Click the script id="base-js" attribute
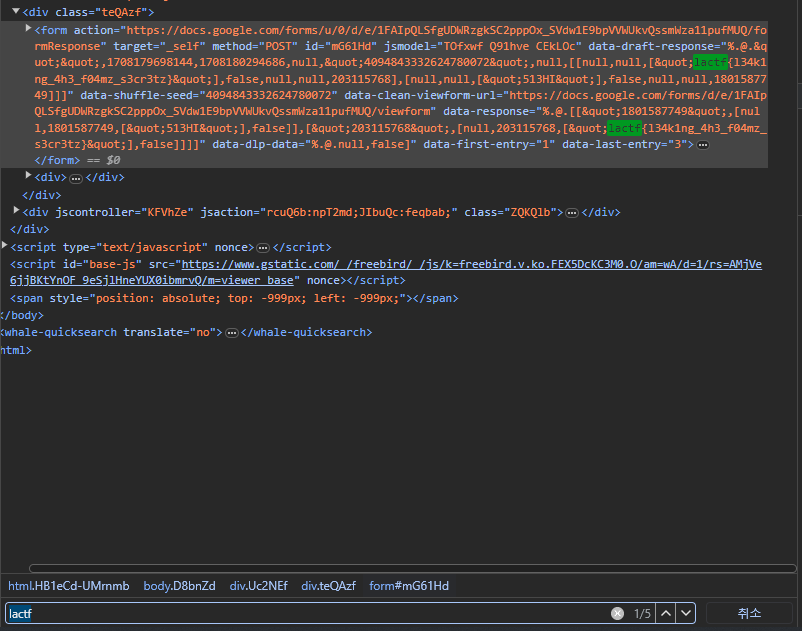 tap(102, 264)
